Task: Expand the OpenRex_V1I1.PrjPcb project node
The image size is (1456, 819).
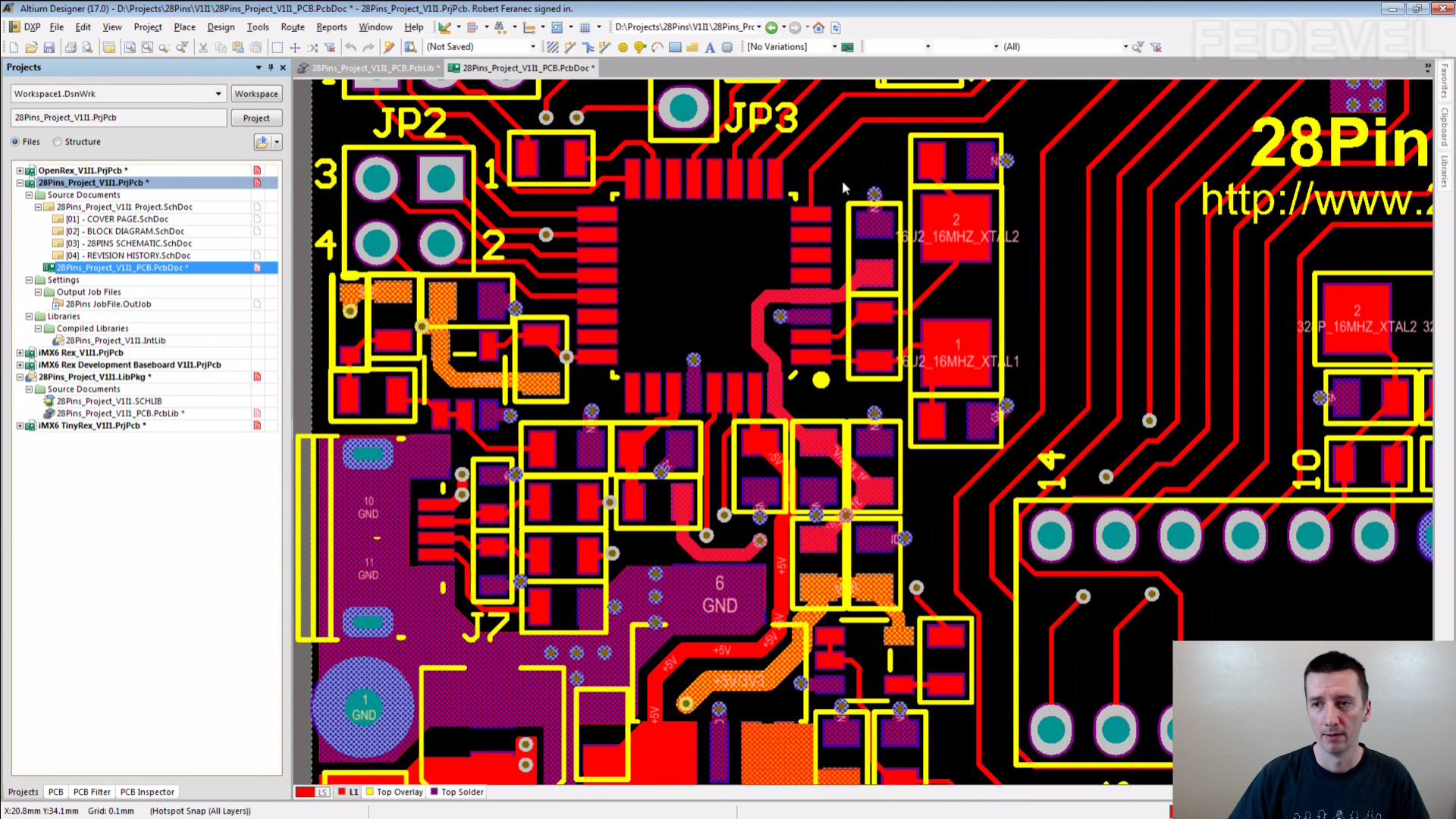Action: tap(20, 171)
